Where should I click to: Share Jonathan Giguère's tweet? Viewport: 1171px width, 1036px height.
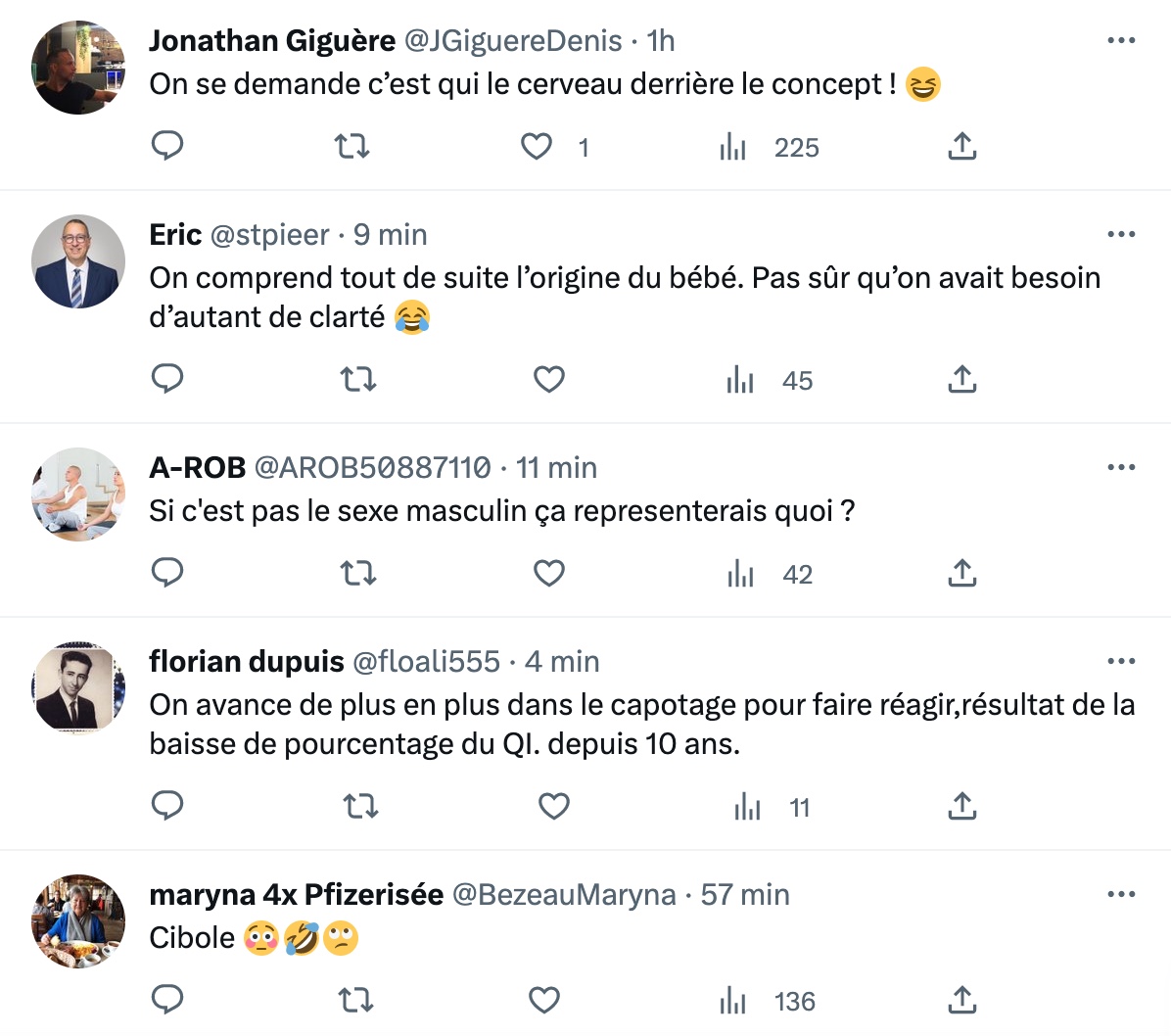(962, 147)
